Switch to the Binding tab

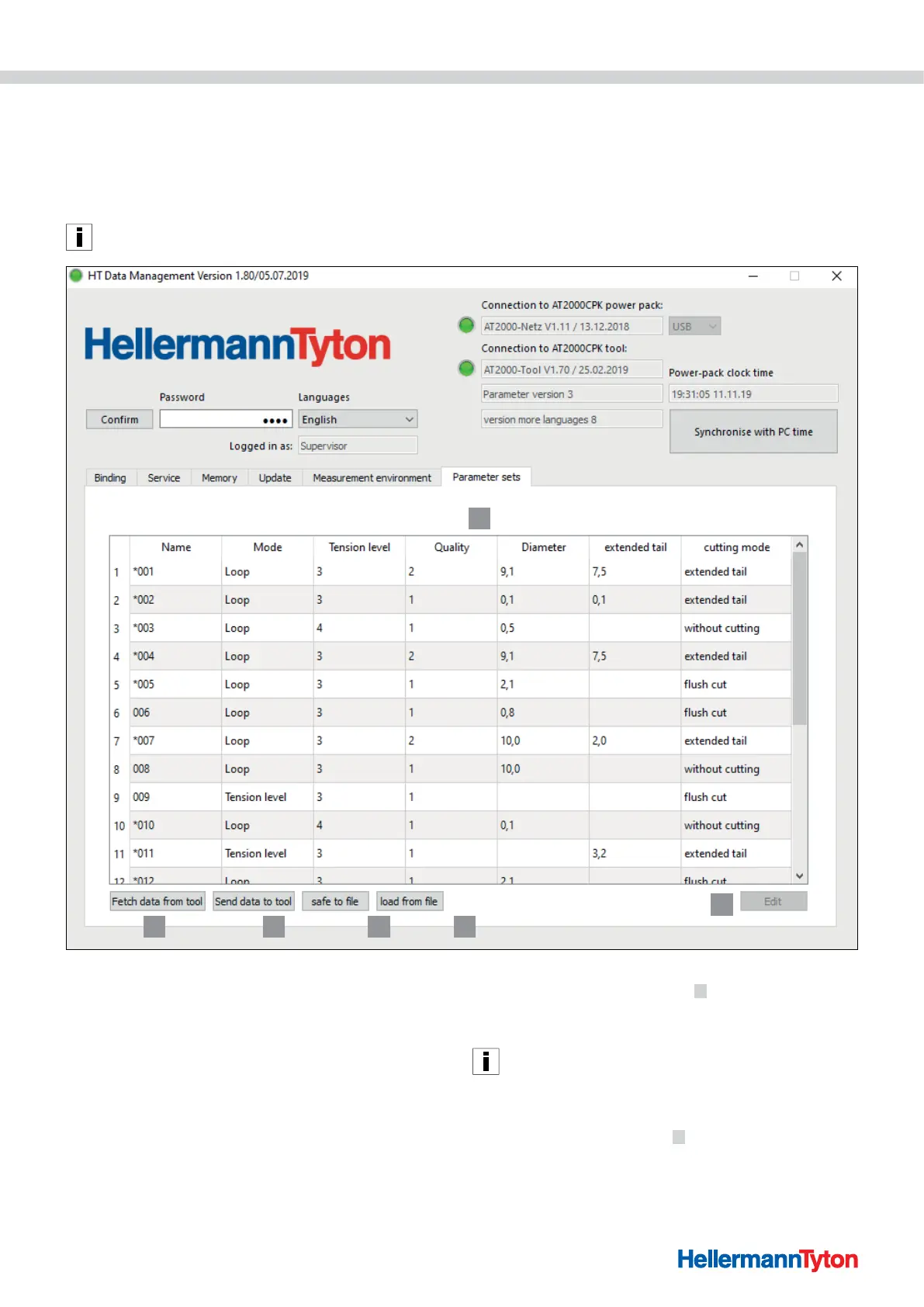[110, 478]
